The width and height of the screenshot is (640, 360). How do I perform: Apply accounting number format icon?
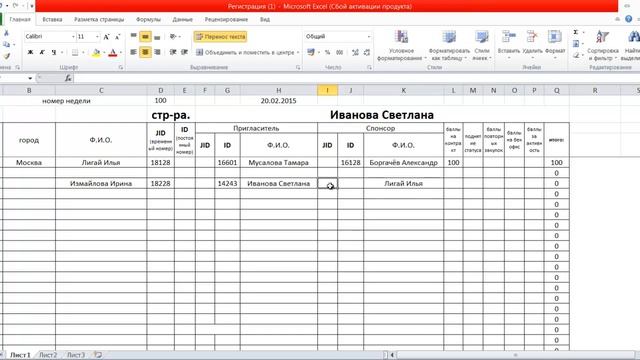[311, 52]
